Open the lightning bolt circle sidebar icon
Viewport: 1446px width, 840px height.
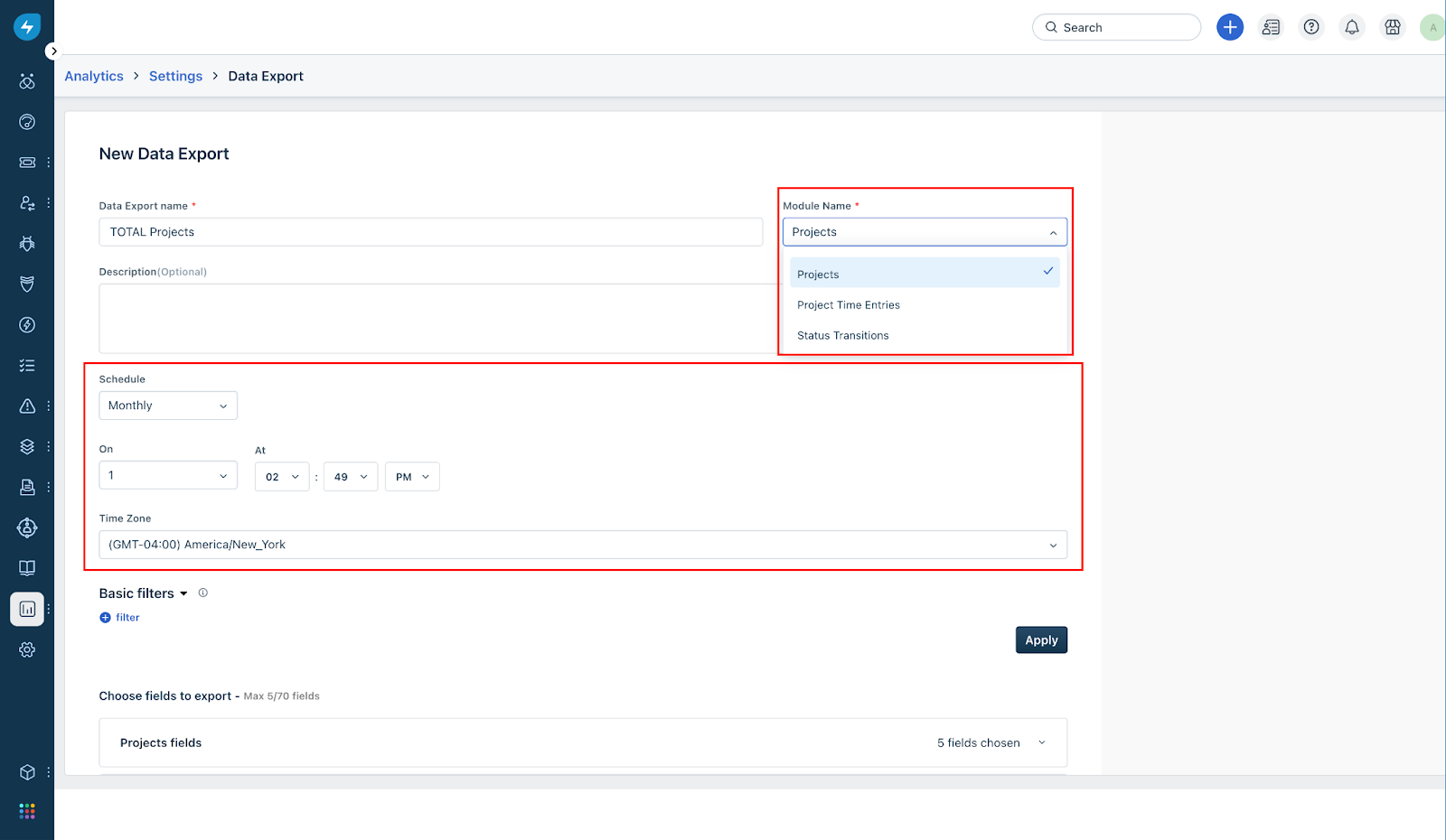point(27,325)
